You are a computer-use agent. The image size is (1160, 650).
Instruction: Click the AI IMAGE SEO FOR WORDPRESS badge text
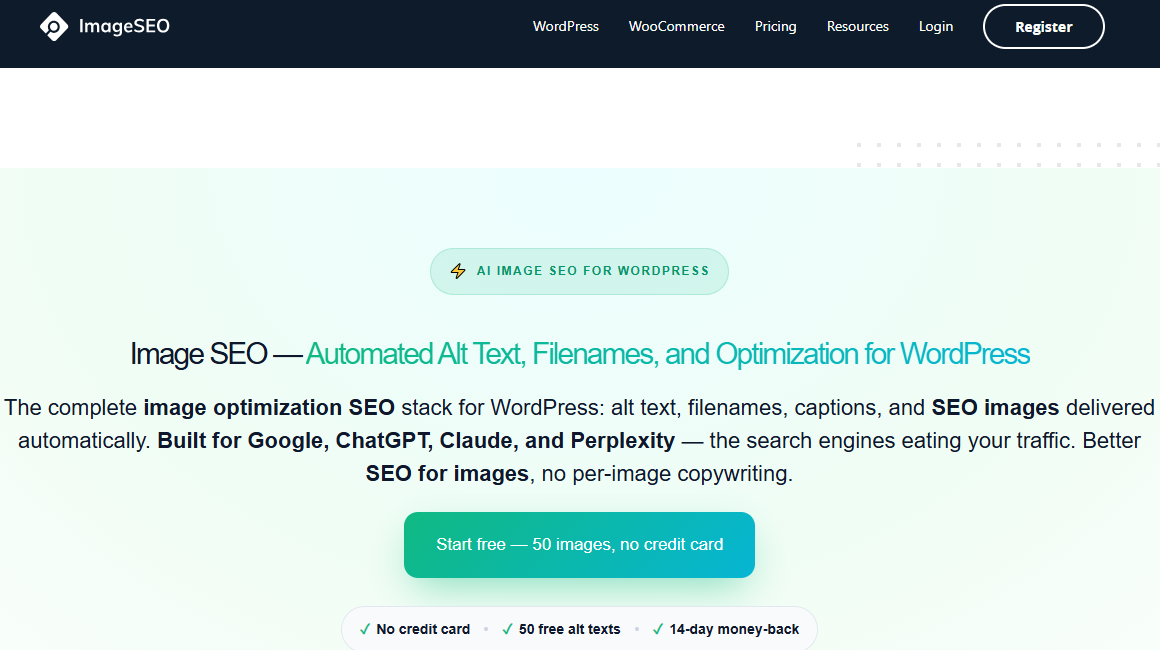pyautogui.click(x=593, y=271)
